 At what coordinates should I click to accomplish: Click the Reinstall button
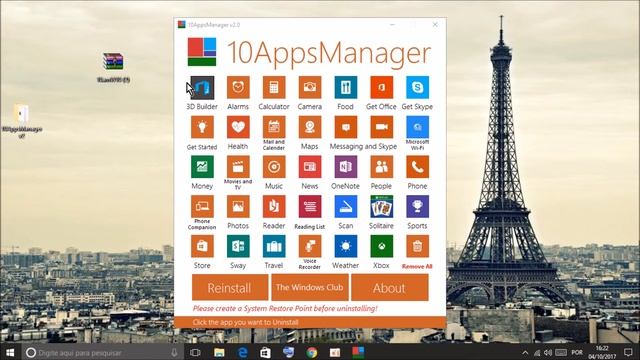(x=230, y=288)
